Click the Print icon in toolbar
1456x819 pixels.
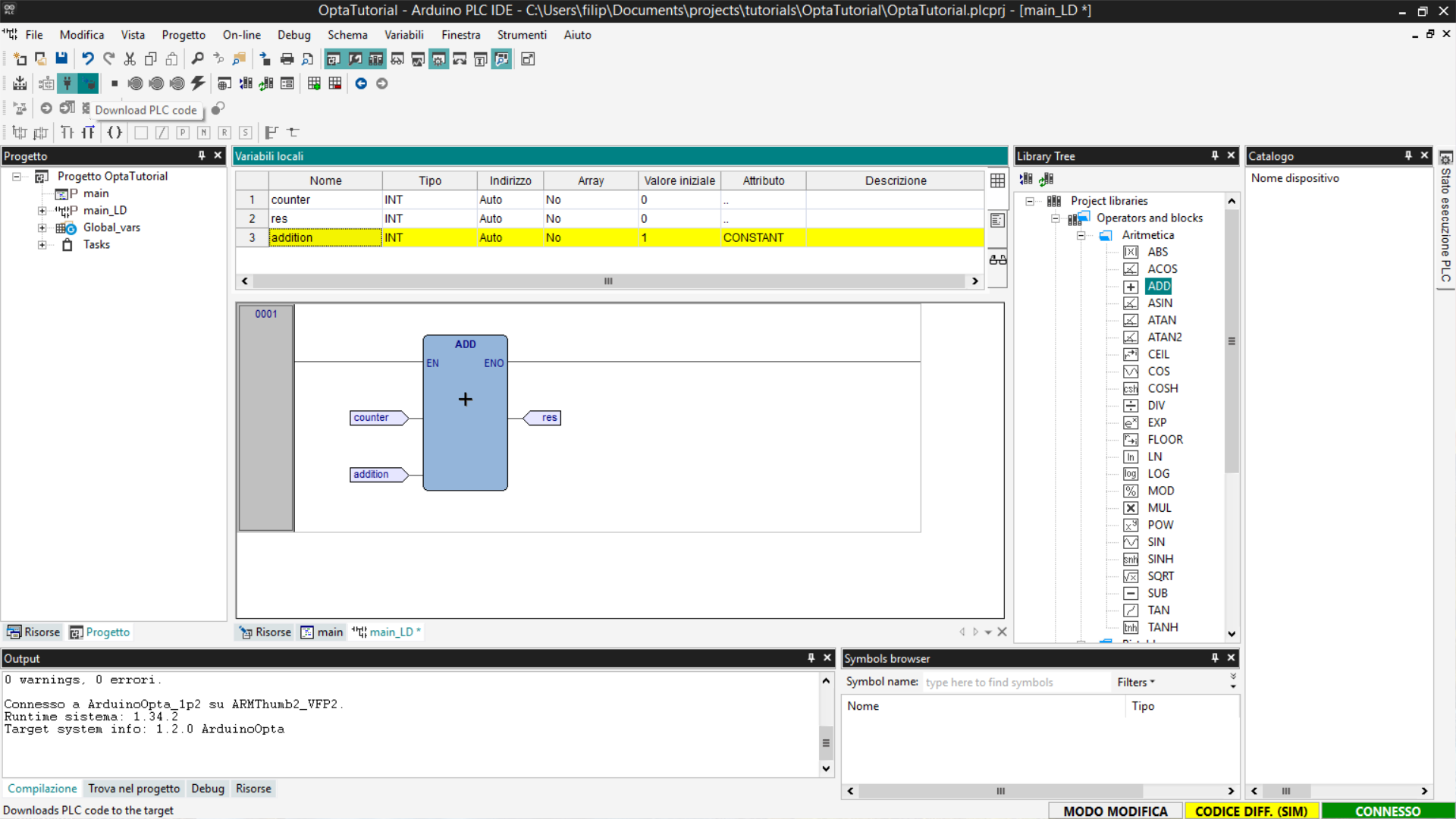pos(287,59)
